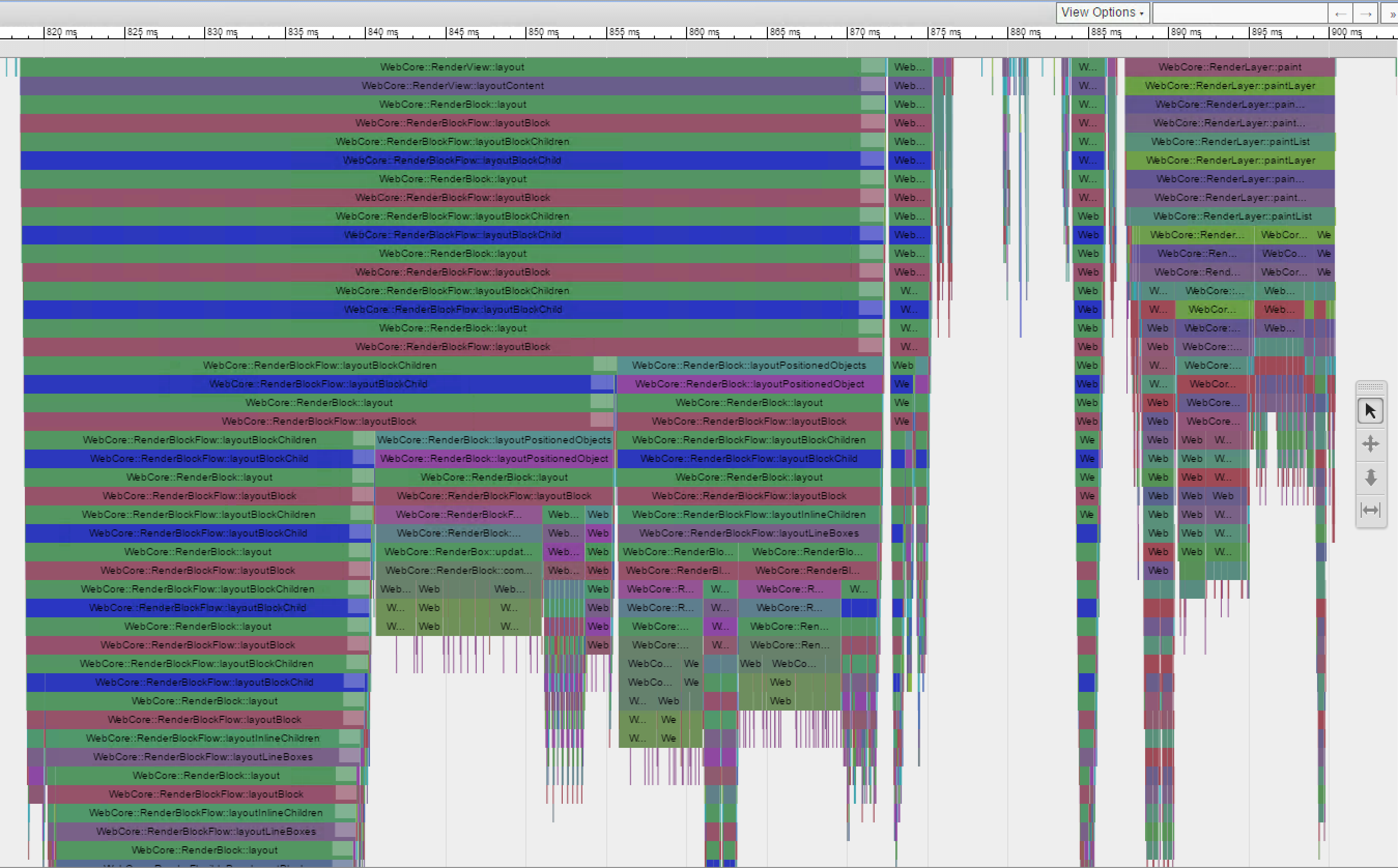Click the 850 ms ruler mark
The height and width of the screenshot is (868, 1398).
543,32
